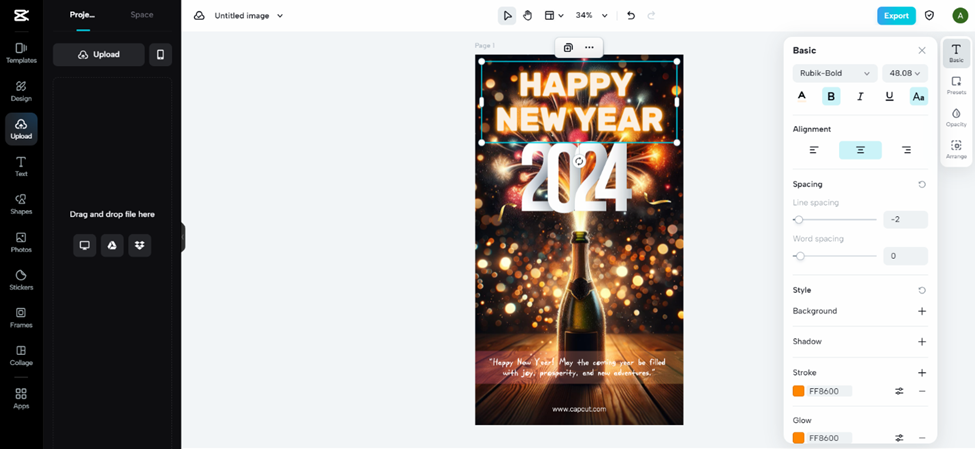Open the Collage sidebar panel

(21, 355)
